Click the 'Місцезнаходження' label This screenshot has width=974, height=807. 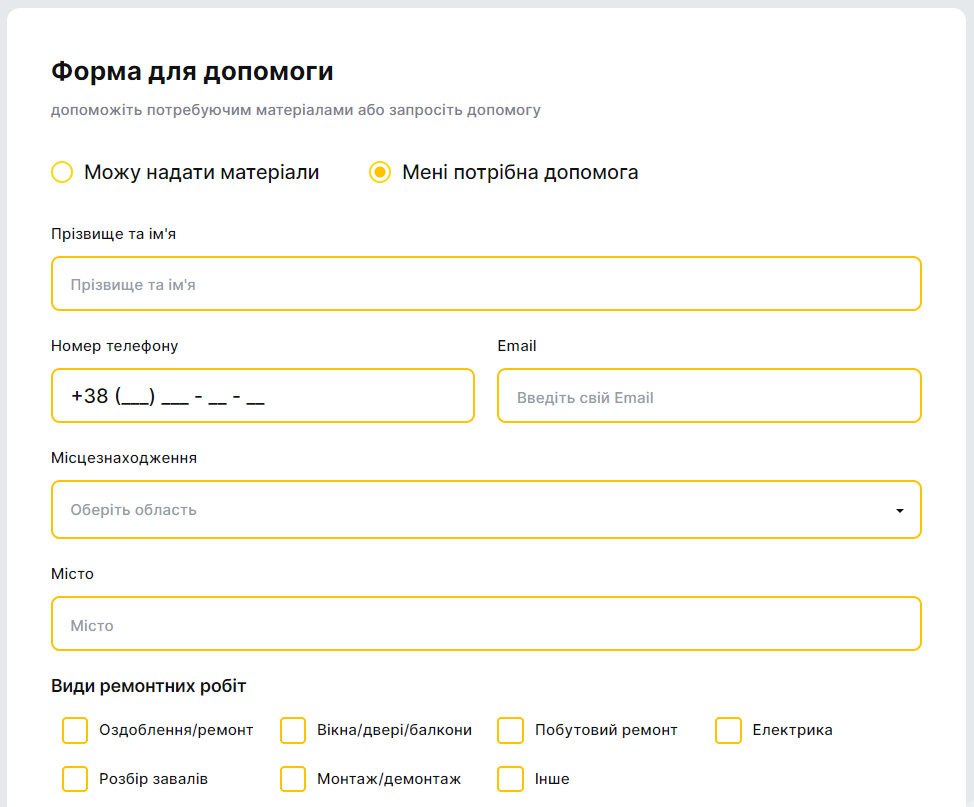124,458
